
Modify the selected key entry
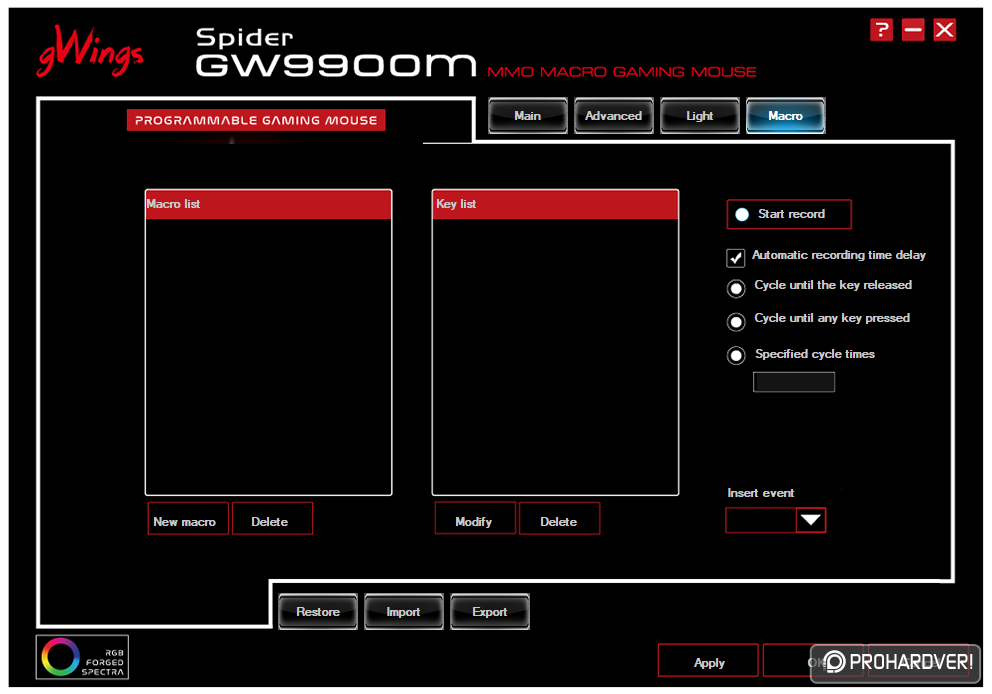tap(475, 518)
